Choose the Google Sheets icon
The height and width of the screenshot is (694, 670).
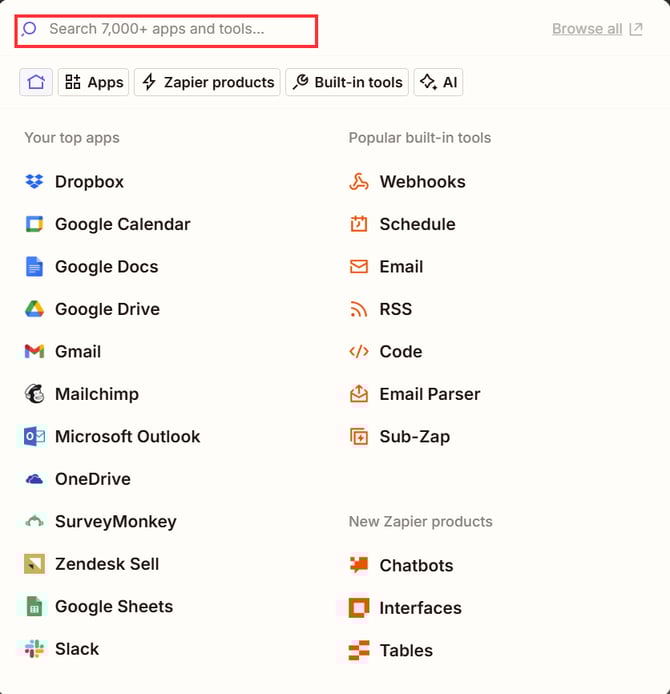[35, 607]
